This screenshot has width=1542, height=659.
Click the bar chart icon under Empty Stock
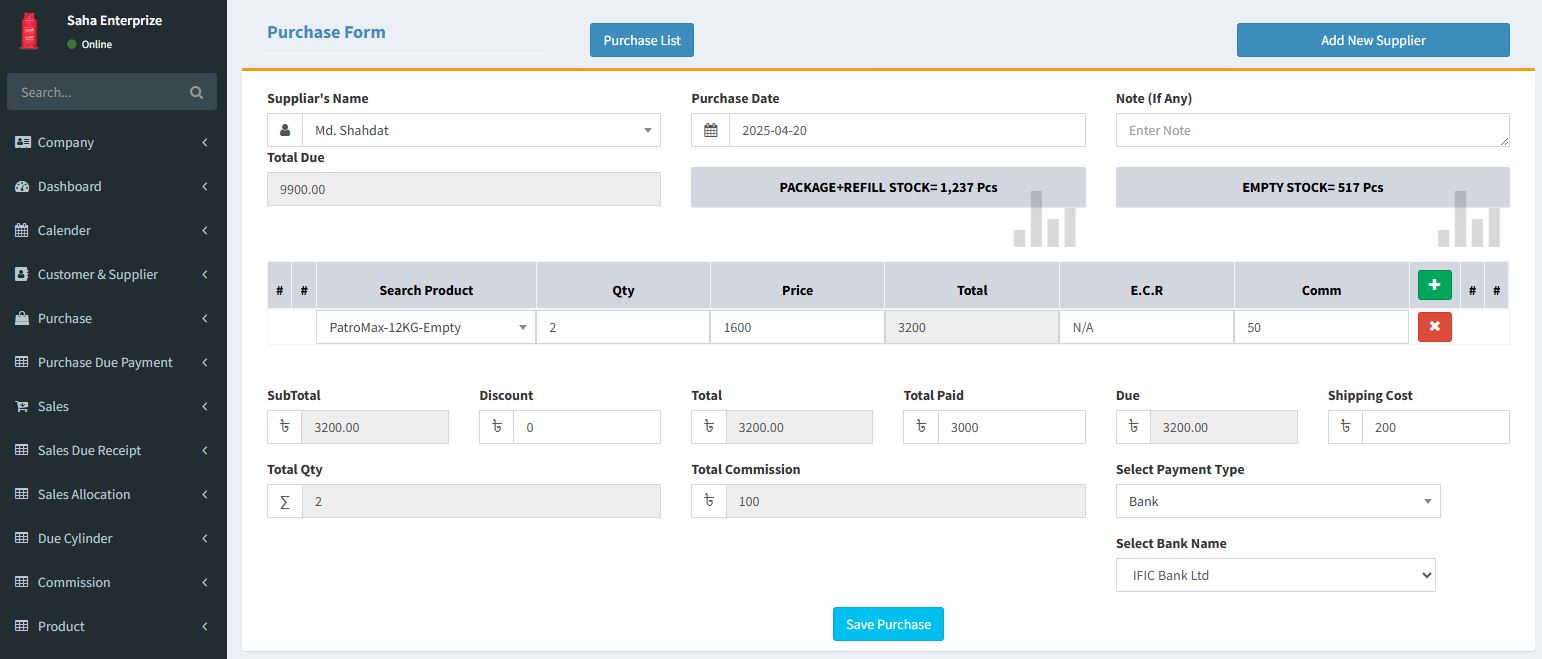pos(1469,219)
